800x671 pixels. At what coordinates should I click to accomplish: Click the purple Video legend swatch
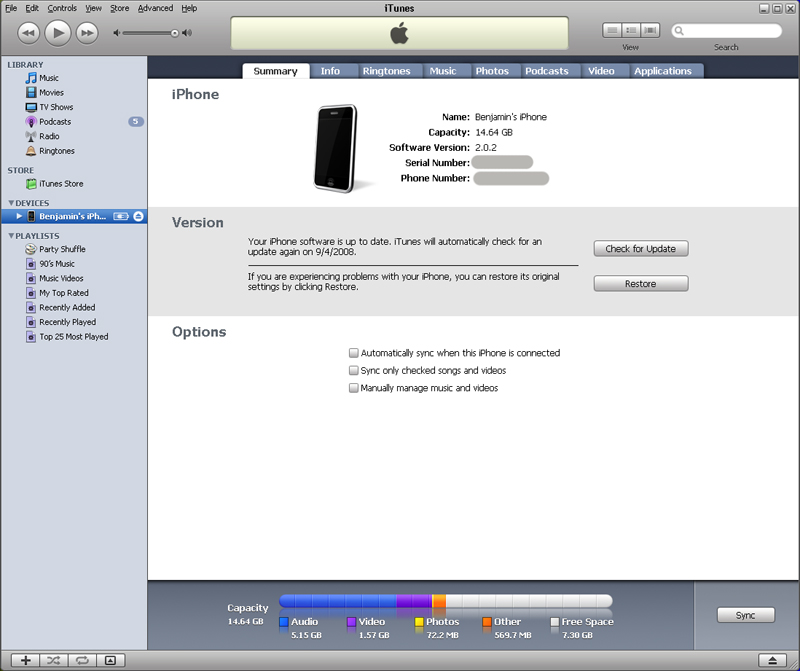(x=352, y=622)
